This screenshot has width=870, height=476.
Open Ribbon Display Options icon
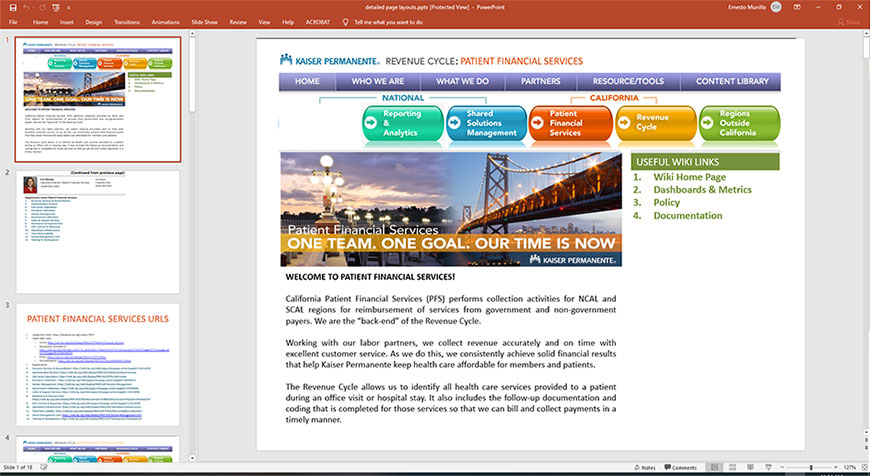797,7
